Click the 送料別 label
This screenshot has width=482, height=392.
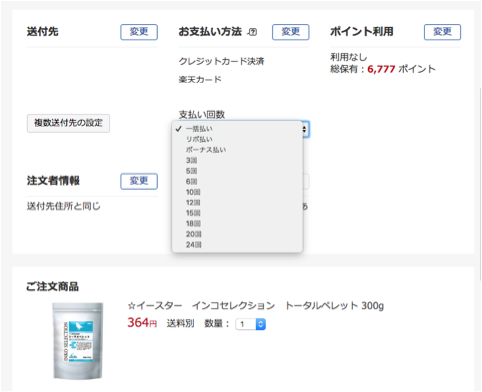181,323
